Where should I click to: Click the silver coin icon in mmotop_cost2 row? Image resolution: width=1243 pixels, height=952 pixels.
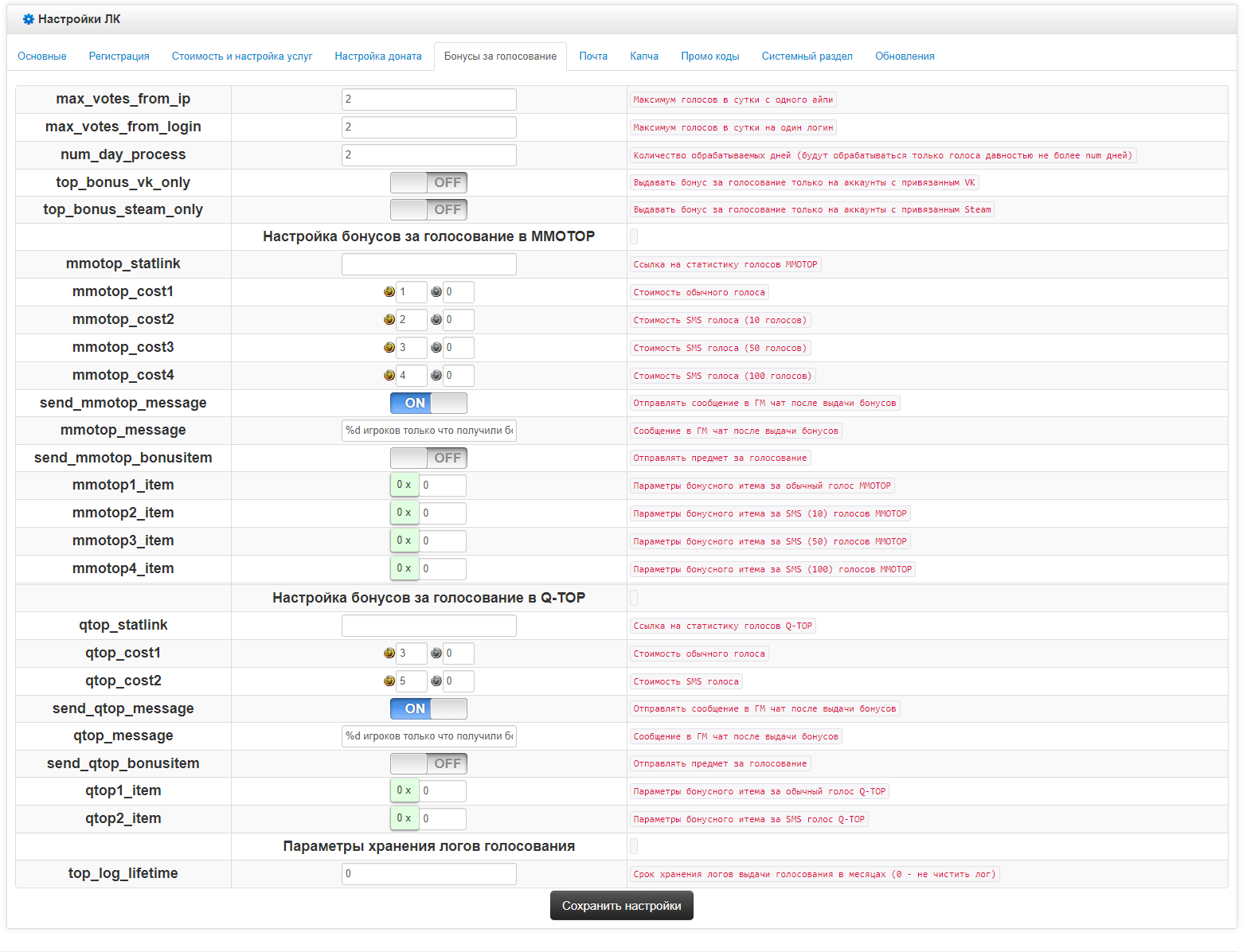tap(436, 320)
